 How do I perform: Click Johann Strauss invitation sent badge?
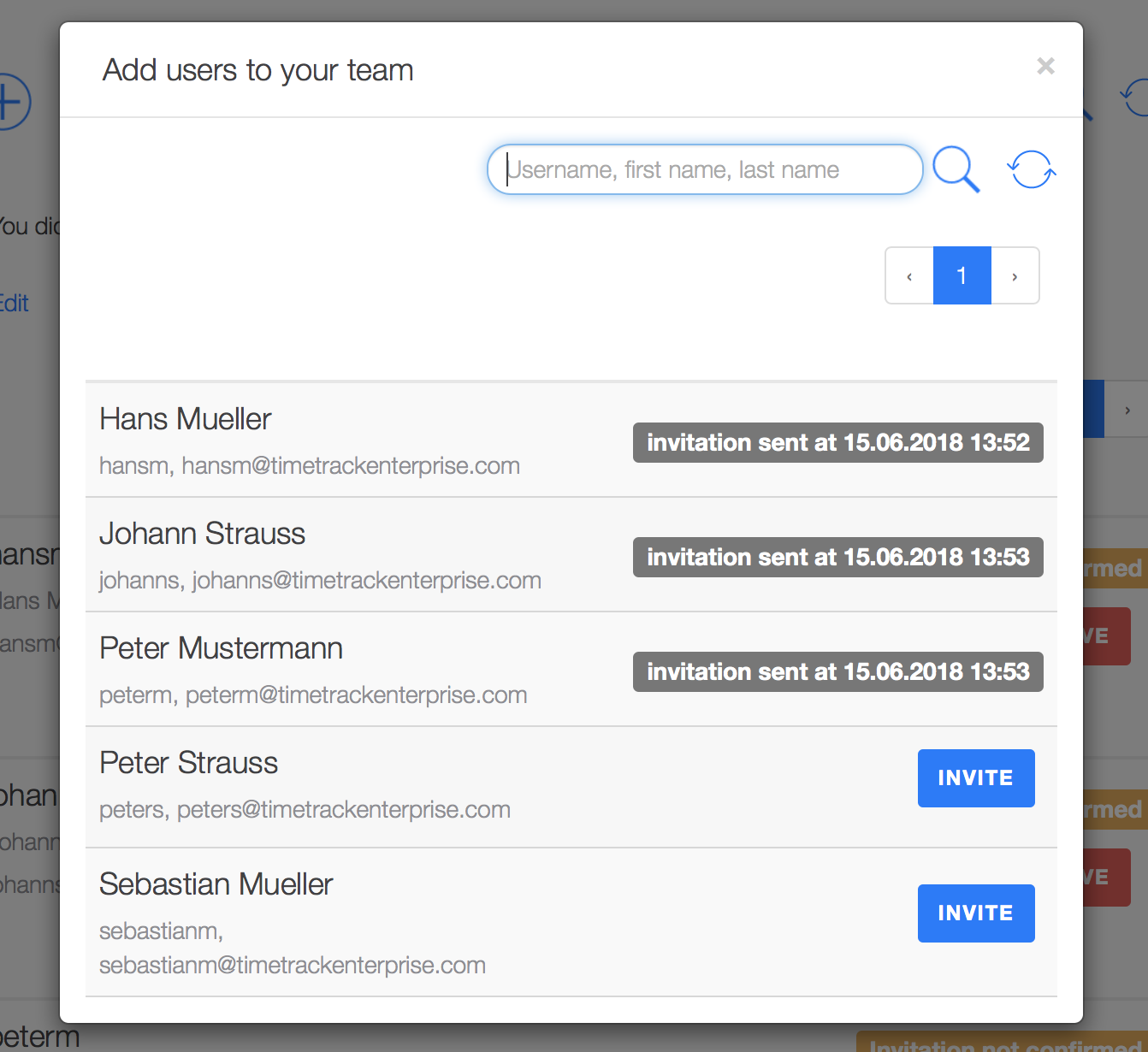(838, 557)
